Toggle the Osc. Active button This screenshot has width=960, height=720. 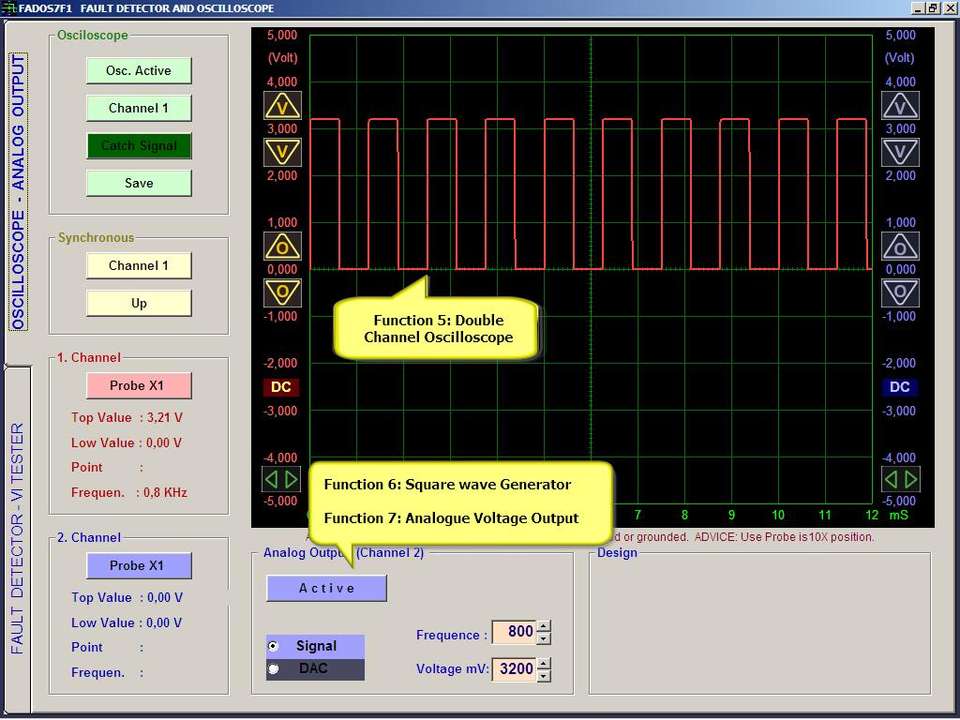click(139, 71)
